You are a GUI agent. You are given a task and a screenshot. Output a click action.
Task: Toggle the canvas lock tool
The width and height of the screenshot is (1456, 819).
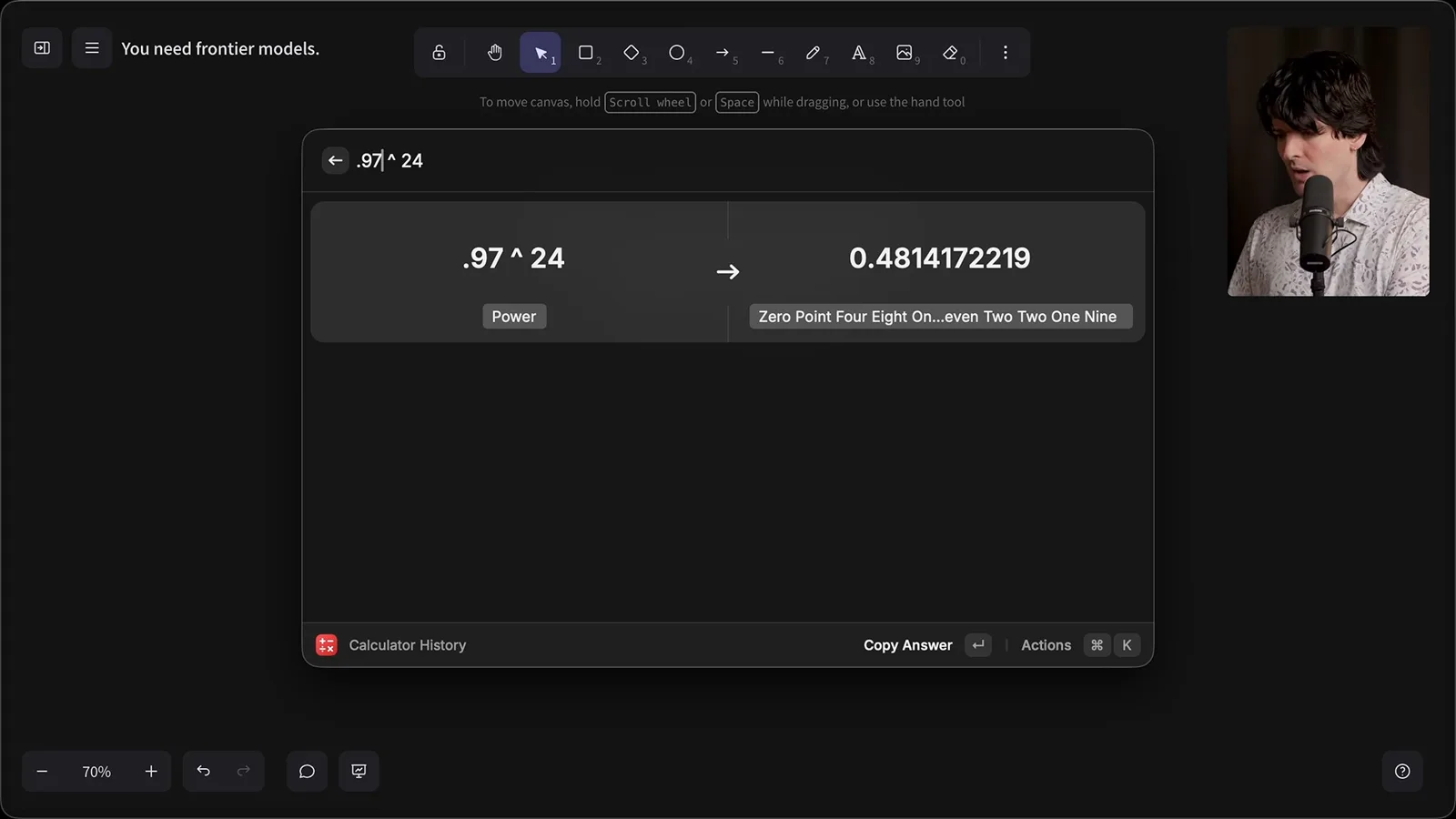pyautogui.click(x=439, y=53)
